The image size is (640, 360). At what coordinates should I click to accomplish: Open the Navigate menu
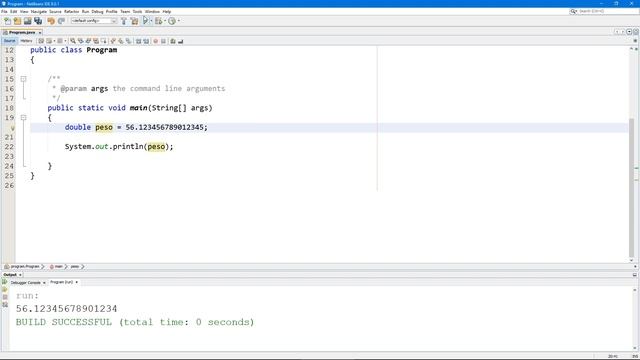(39, 11)
